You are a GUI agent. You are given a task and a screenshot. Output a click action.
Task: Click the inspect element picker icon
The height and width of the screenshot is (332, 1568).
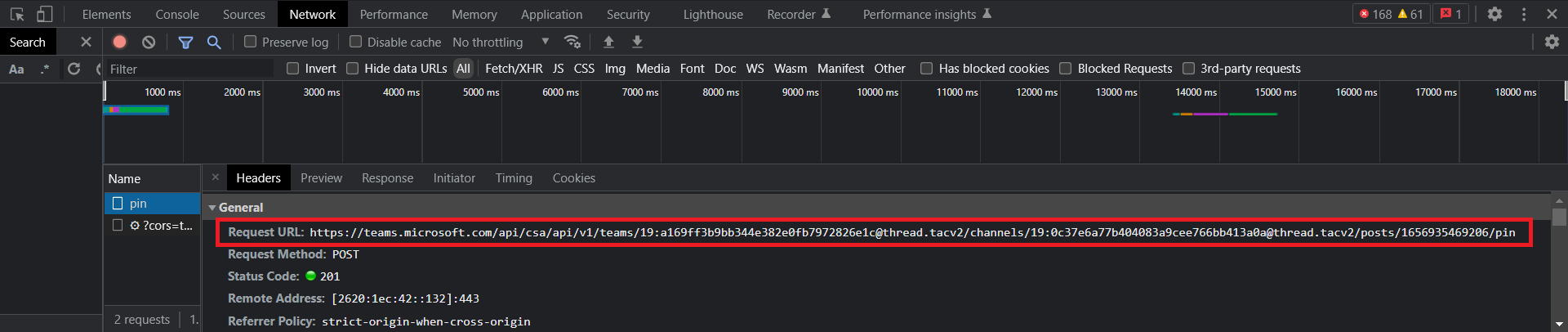click(17, 14)
